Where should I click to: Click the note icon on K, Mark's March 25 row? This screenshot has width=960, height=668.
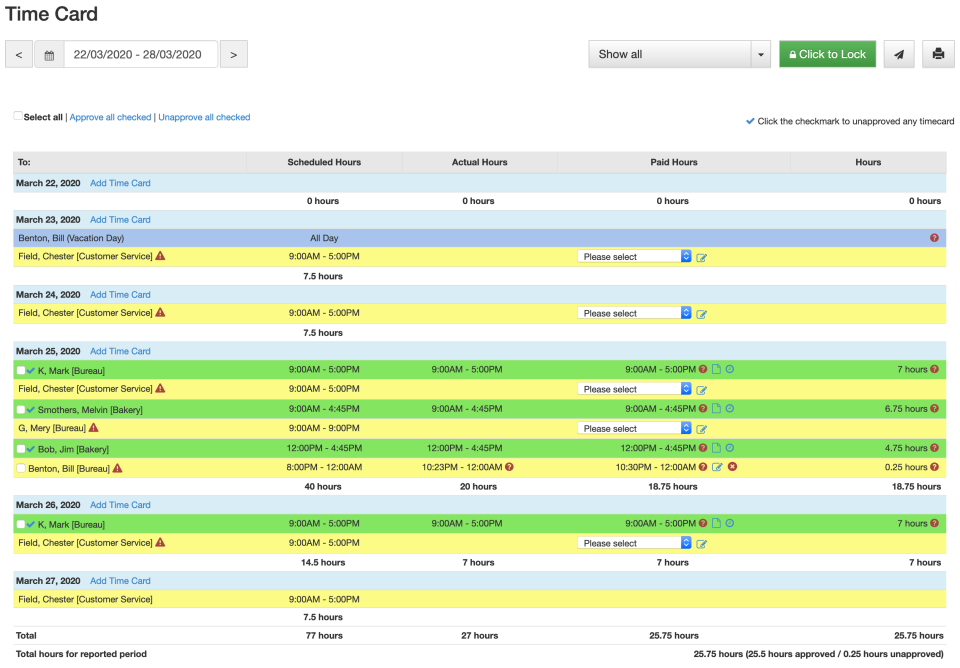pyautogui.click(x=716, y=369)
